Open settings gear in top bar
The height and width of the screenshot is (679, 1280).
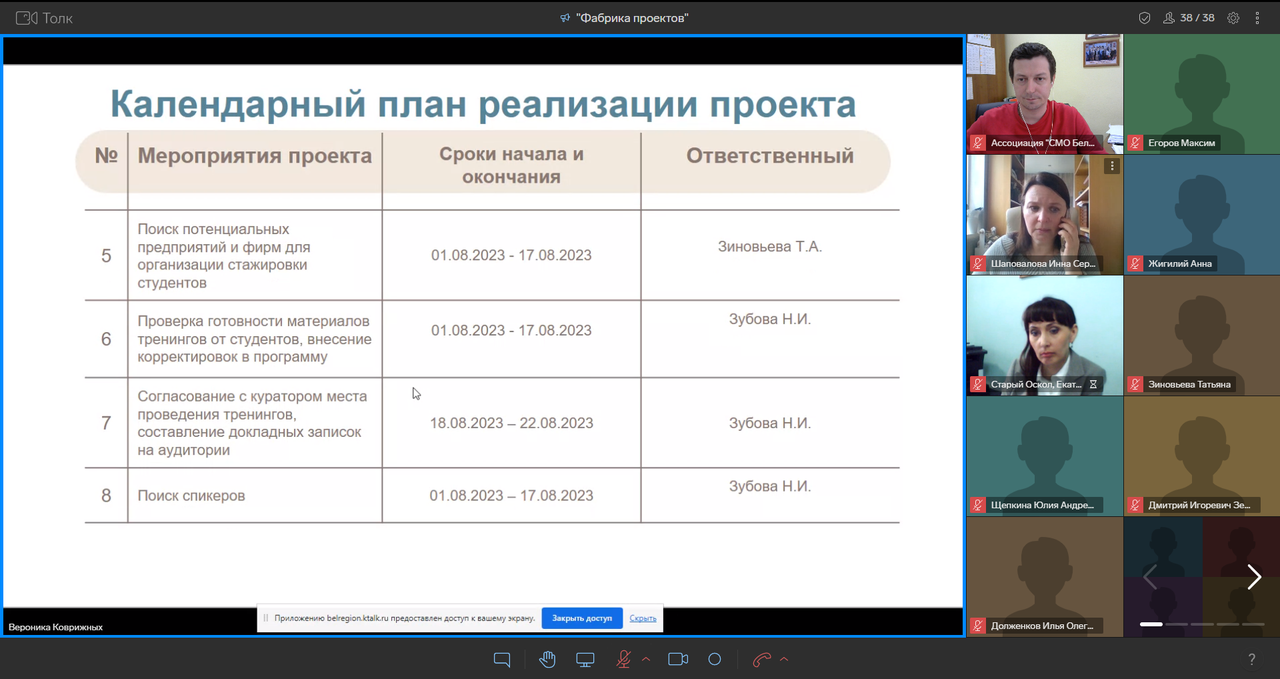1233,18
